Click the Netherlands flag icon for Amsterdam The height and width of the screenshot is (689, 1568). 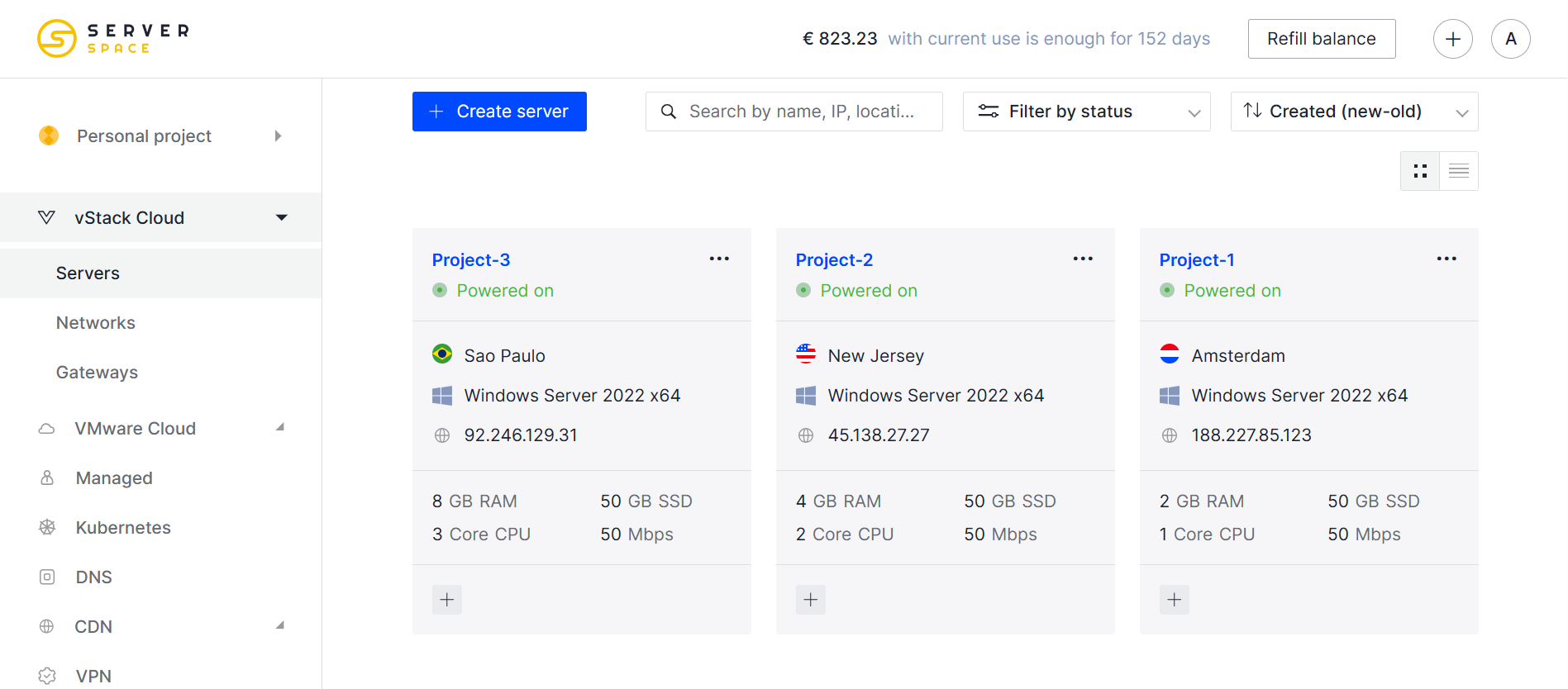(x=1170, y=354)
